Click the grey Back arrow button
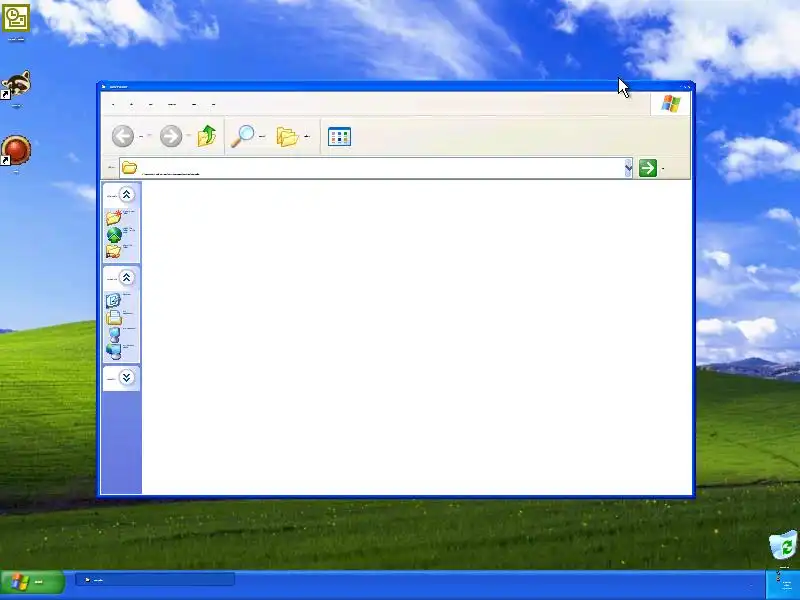This screenshot has height=600, width=800. (123, 136)
